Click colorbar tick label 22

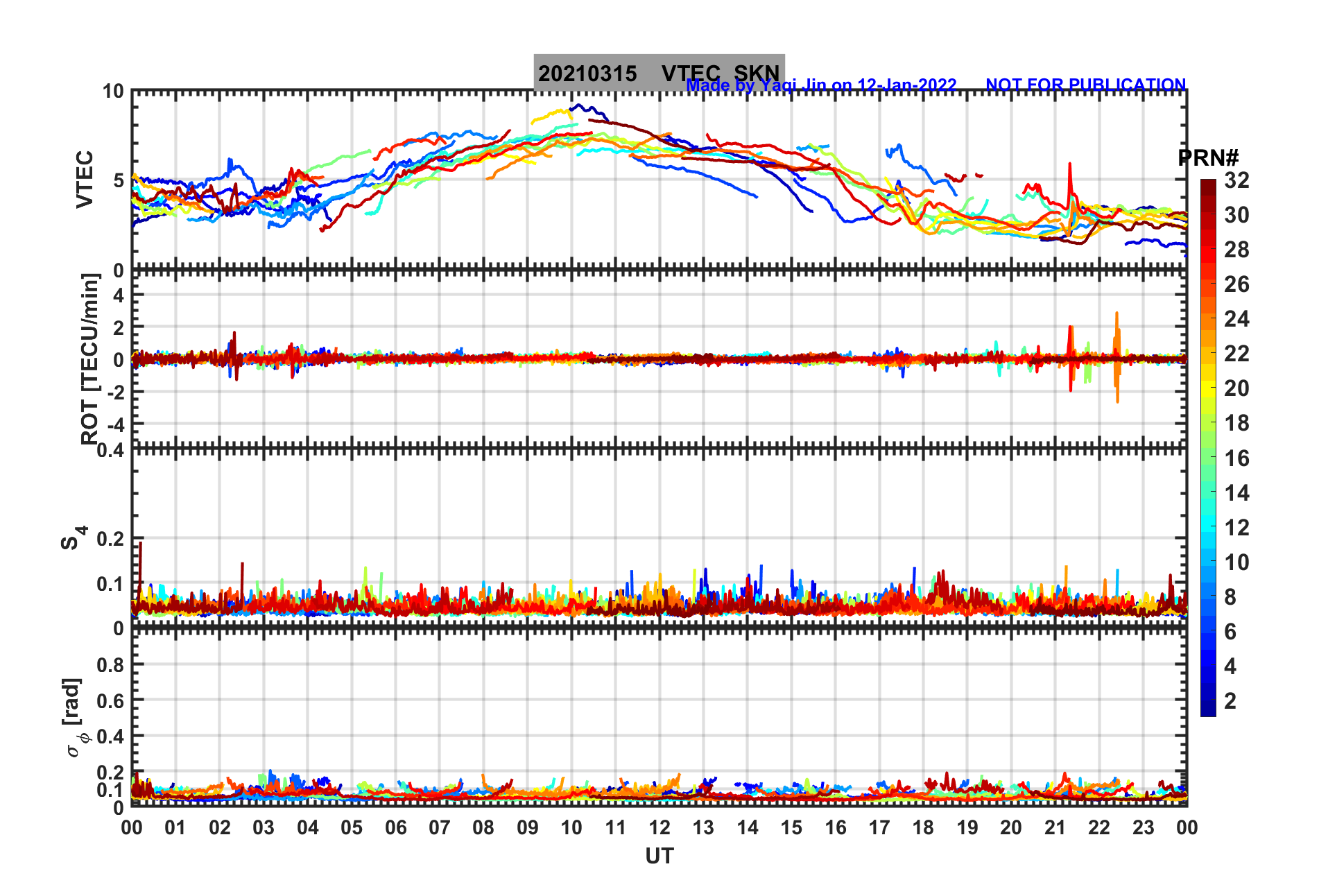click(1236, 354)
